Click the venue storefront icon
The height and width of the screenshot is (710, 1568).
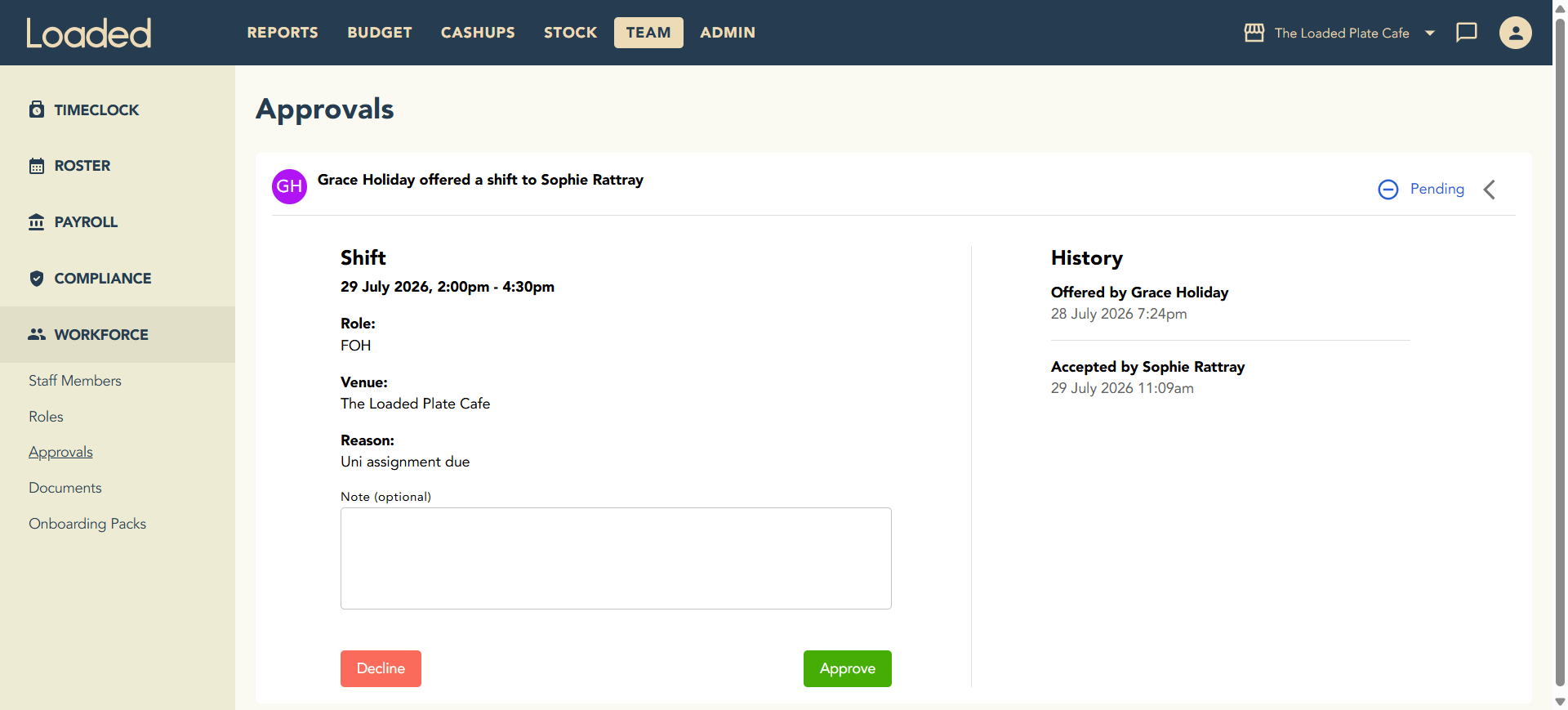coord(1254,33)
